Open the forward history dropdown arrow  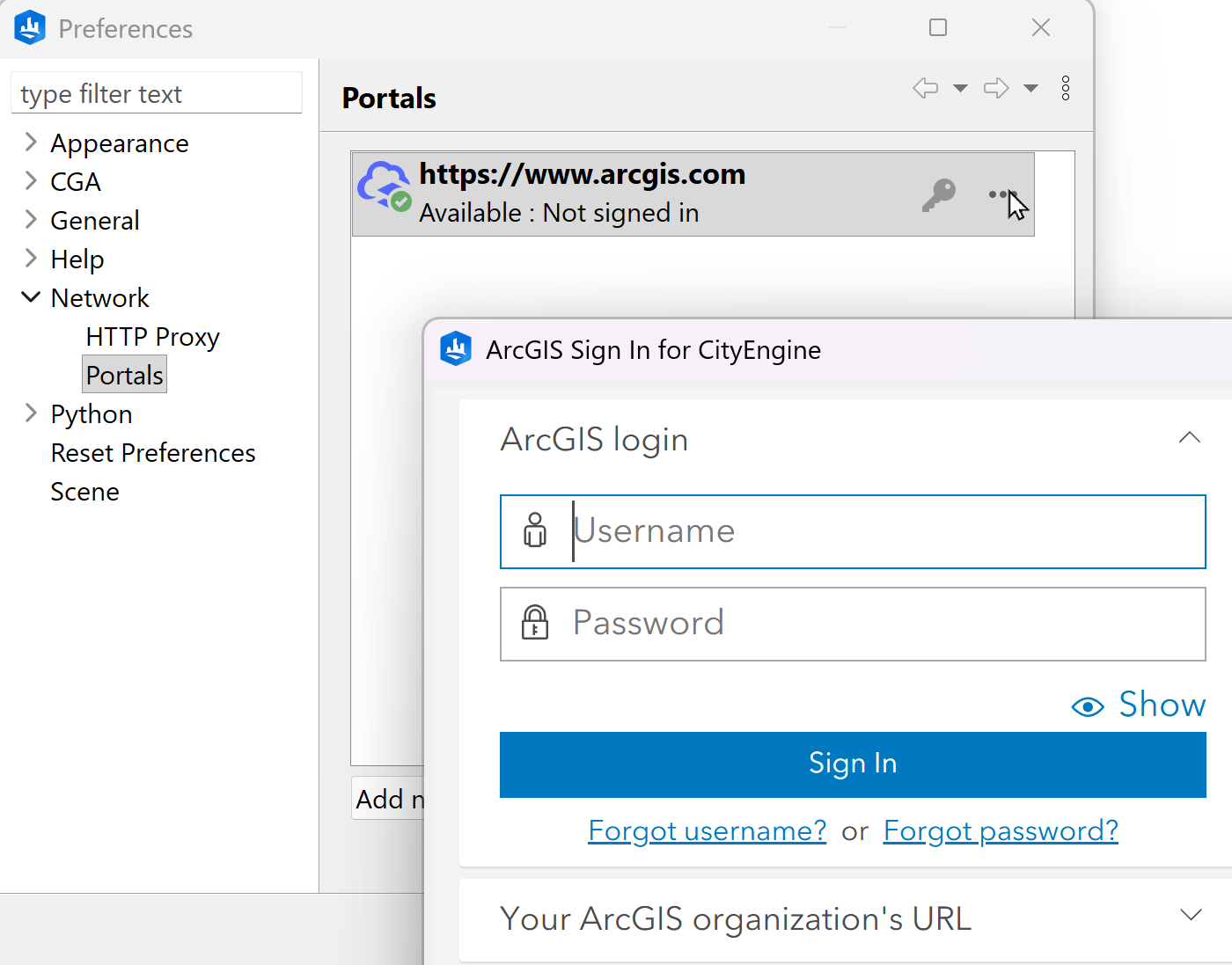coord(1031,88)
